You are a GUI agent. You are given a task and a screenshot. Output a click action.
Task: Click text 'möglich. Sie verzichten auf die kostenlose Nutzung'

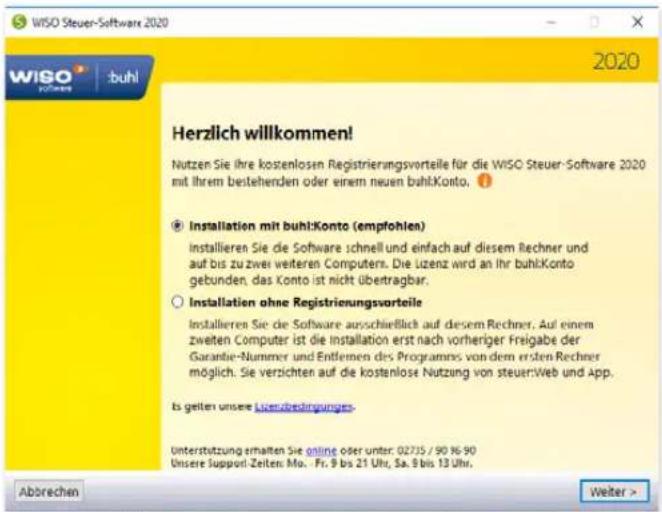[329, 373]
